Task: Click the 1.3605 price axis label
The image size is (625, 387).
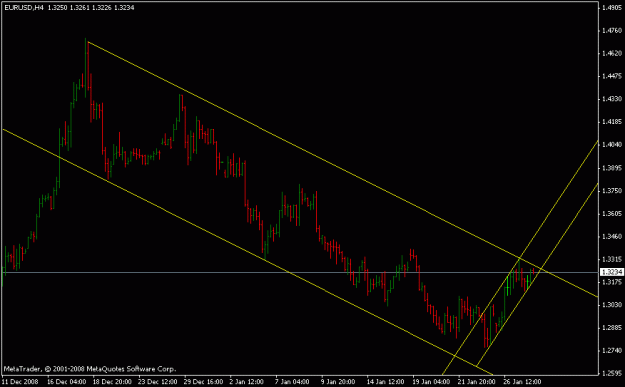Action: [612, 214]
